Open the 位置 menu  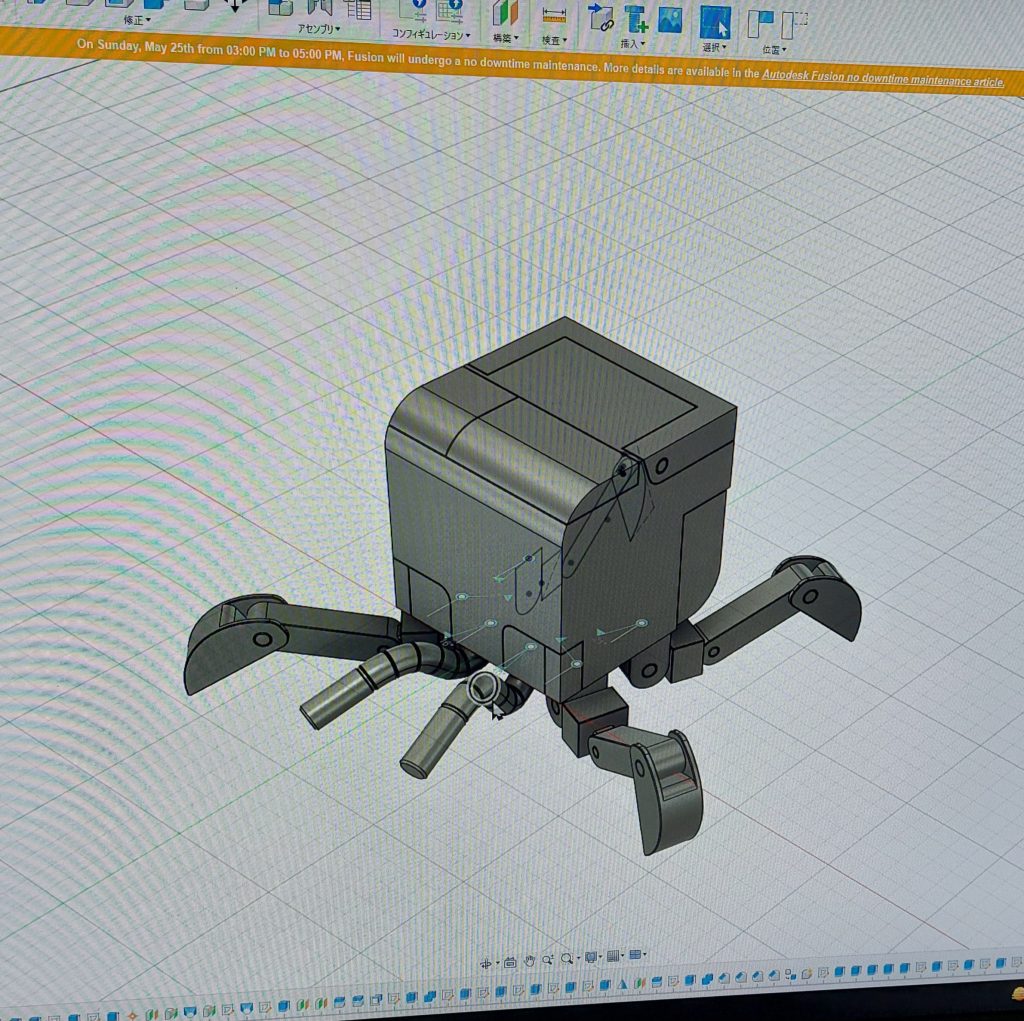pos(774,49)
